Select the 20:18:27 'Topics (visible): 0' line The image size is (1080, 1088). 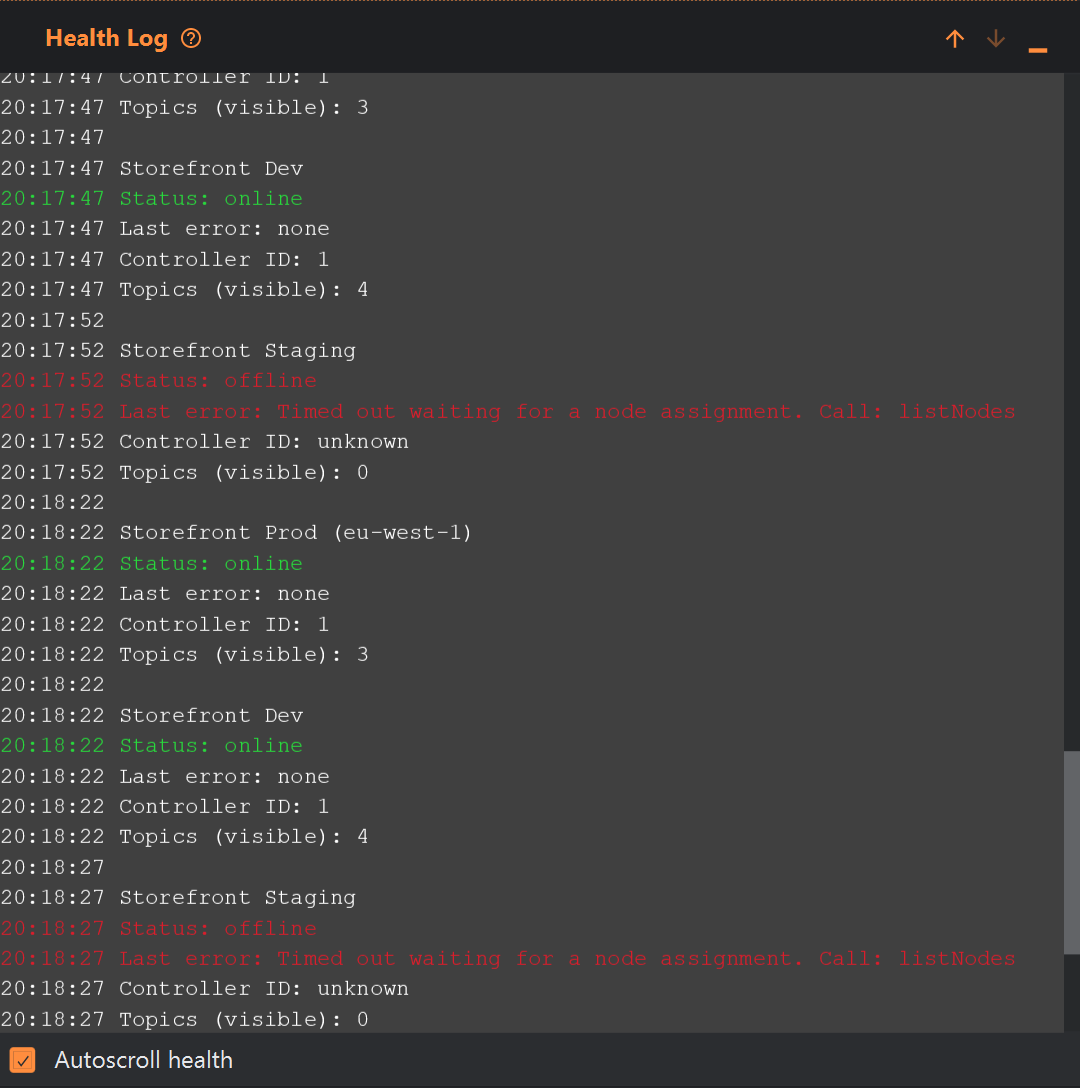(x=185, y=1019)
